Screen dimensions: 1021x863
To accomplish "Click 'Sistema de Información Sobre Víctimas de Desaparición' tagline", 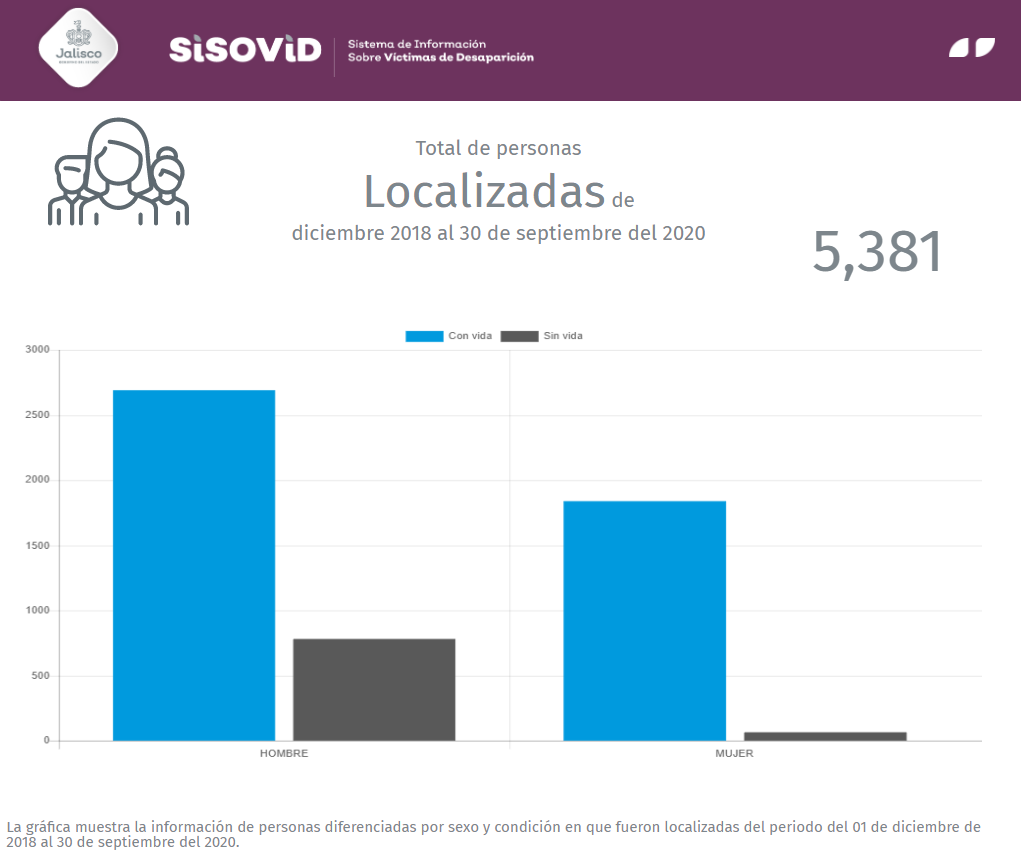I will coord(441,51).
